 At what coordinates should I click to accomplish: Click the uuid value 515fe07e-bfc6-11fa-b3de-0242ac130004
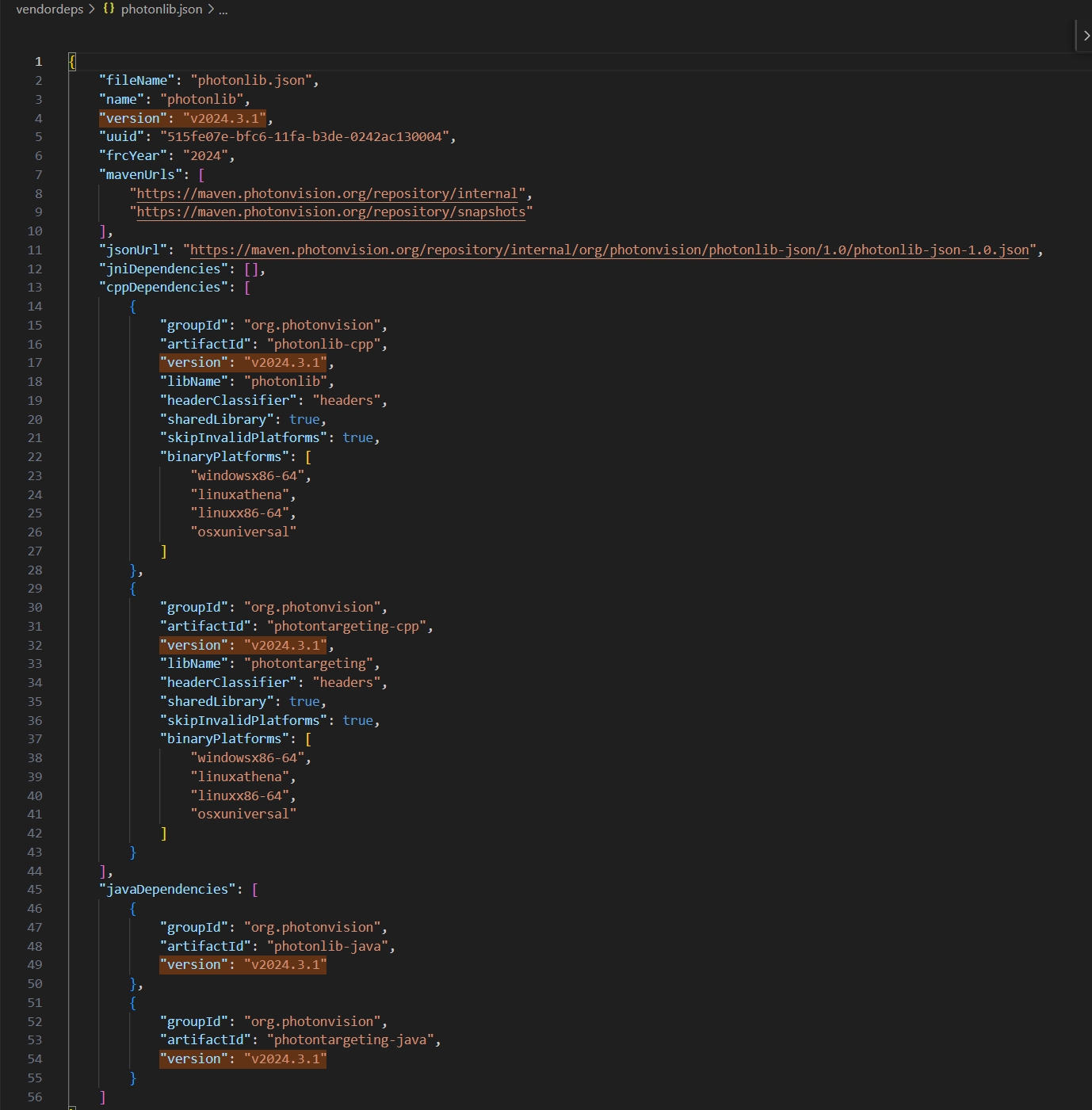(305, 137)
